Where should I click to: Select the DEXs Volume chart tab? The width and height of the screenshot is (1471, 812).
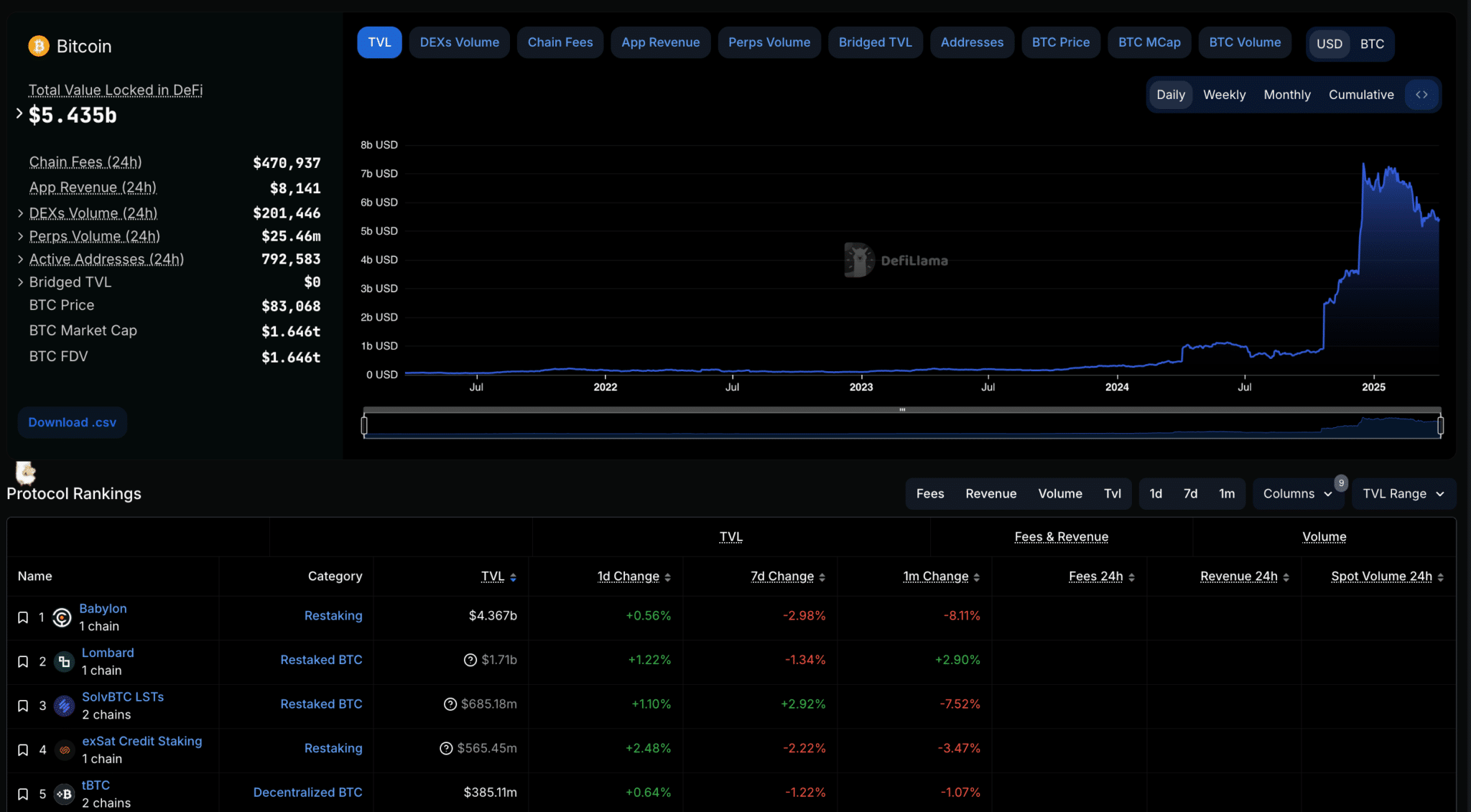460,42
